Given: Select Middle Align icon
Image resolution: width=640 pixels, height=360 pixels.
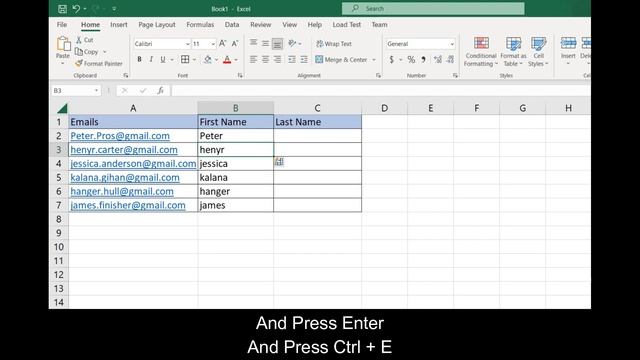Looking at the screenshot, I should (x=265, y=43).
